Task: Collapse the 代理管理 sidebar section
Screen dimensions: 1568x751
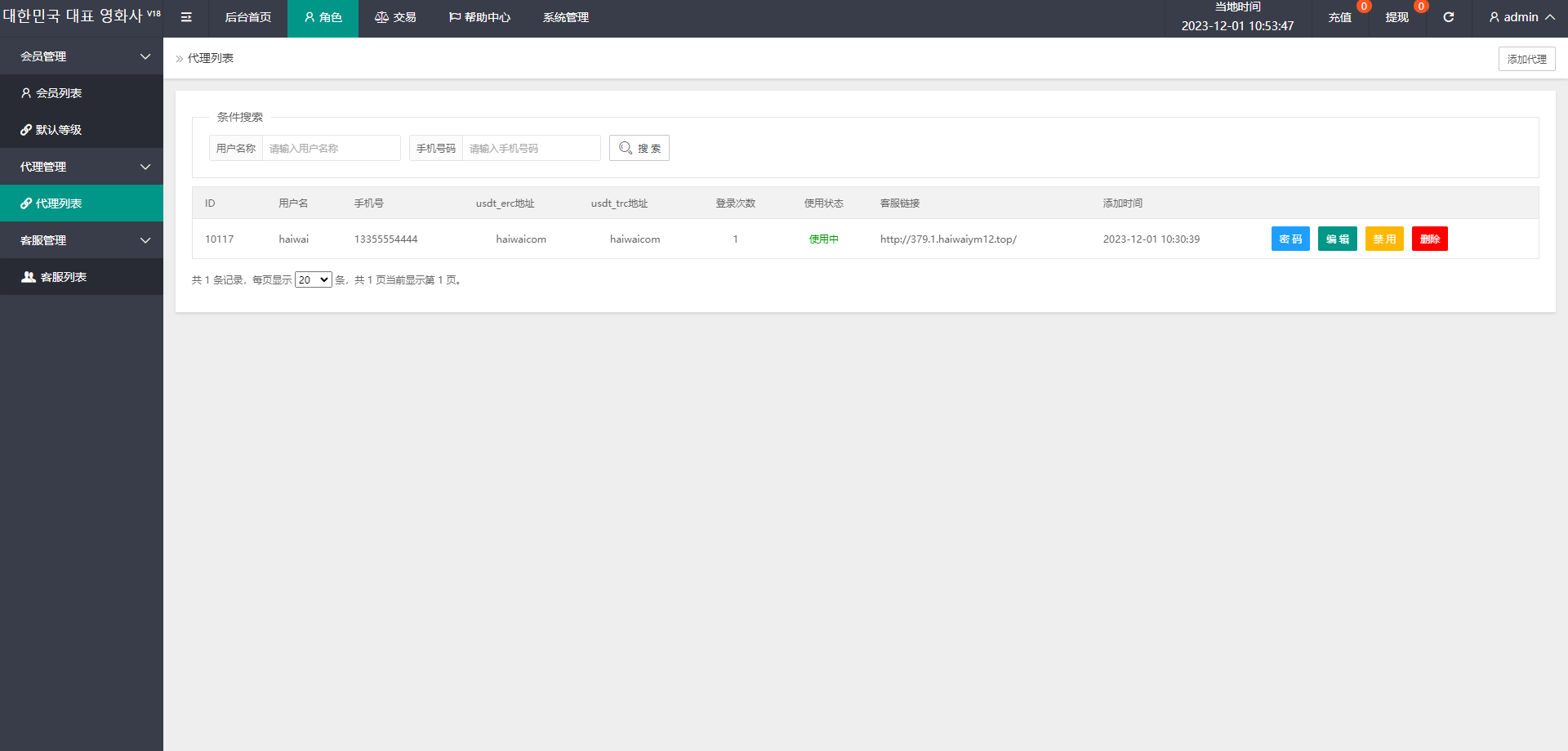Action: pos(82,167)
